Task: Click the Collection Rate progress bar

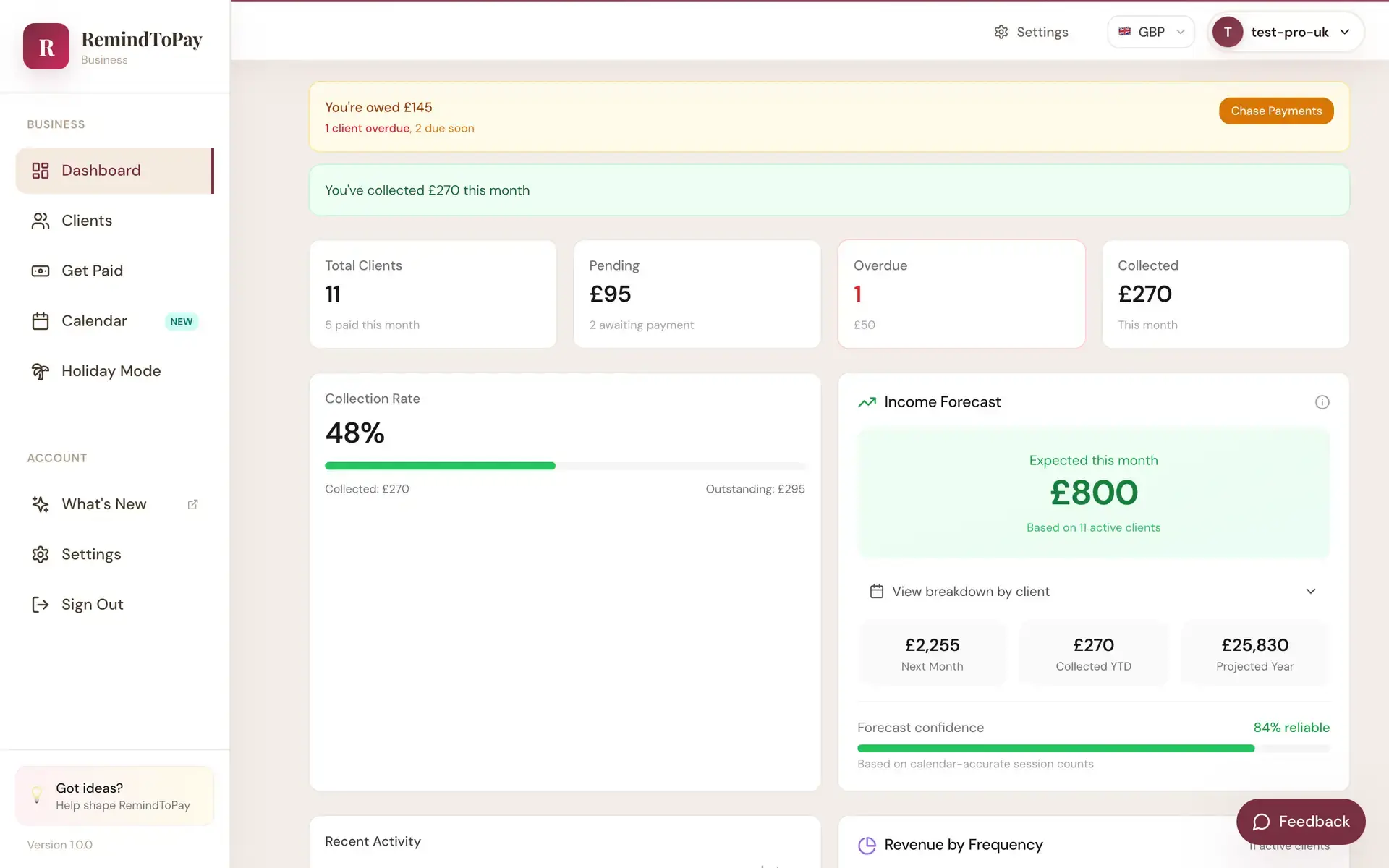Action: coord(565,466)
